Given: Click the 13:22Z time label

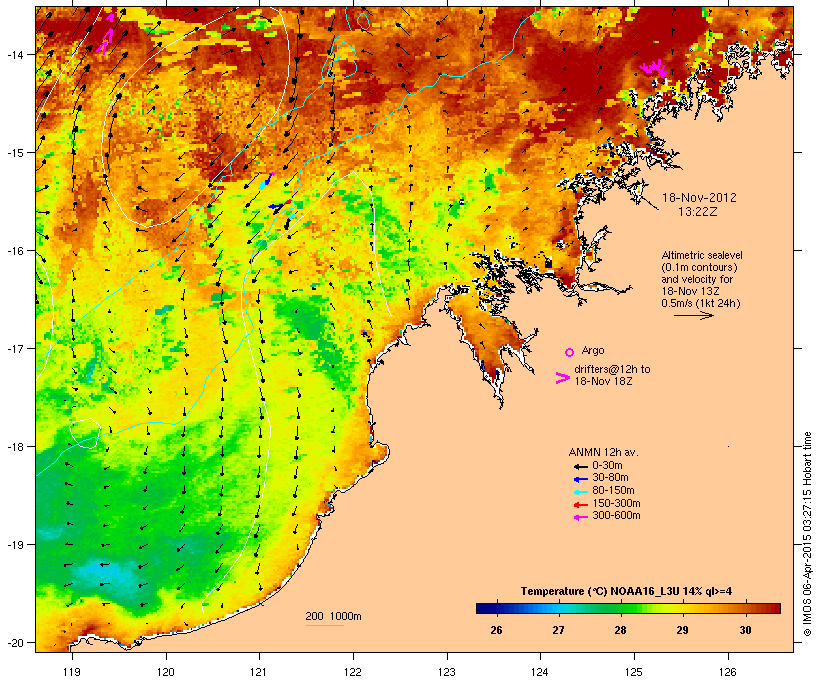Looking at the screenshot, I should (x=698, y=212).
